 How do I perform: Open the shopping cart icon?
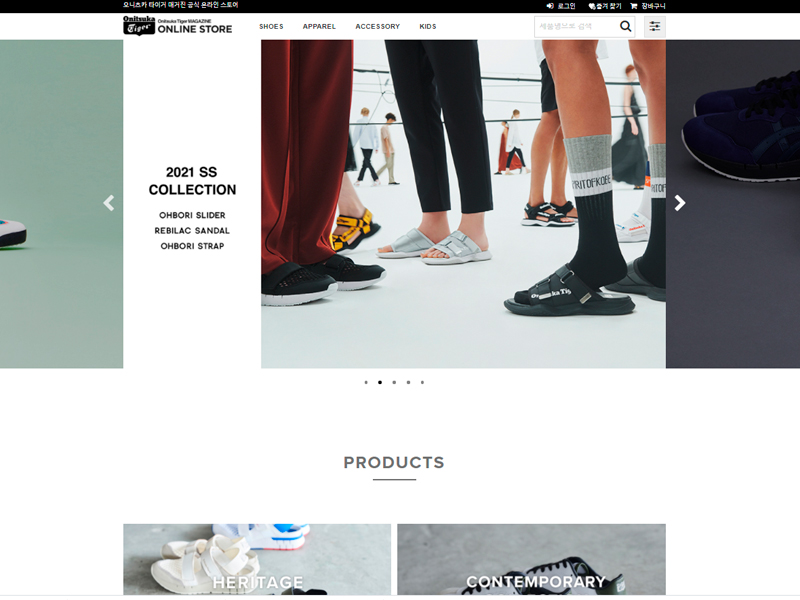pyautogui.click(x=634, y=6)
